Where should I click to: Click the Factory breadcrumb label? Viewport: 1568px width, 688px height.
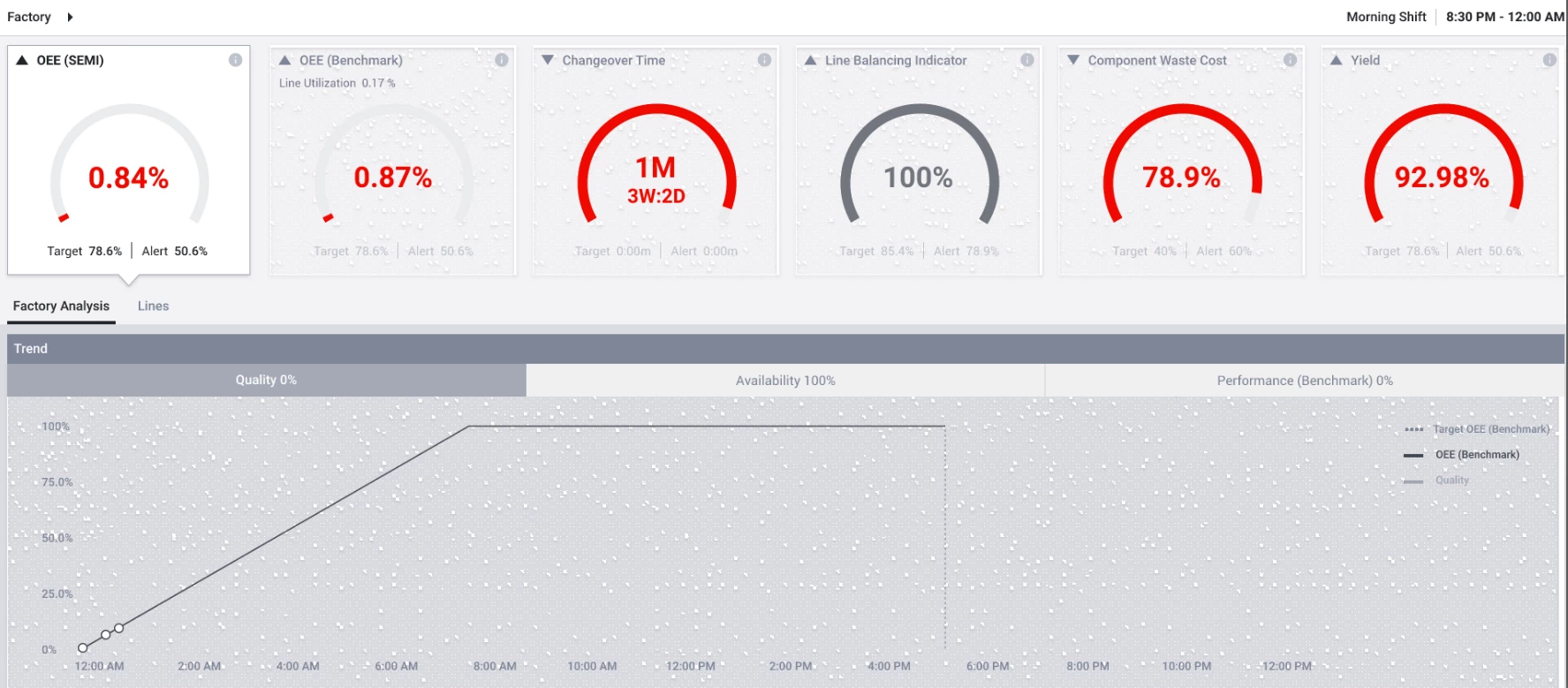(29, 17)
